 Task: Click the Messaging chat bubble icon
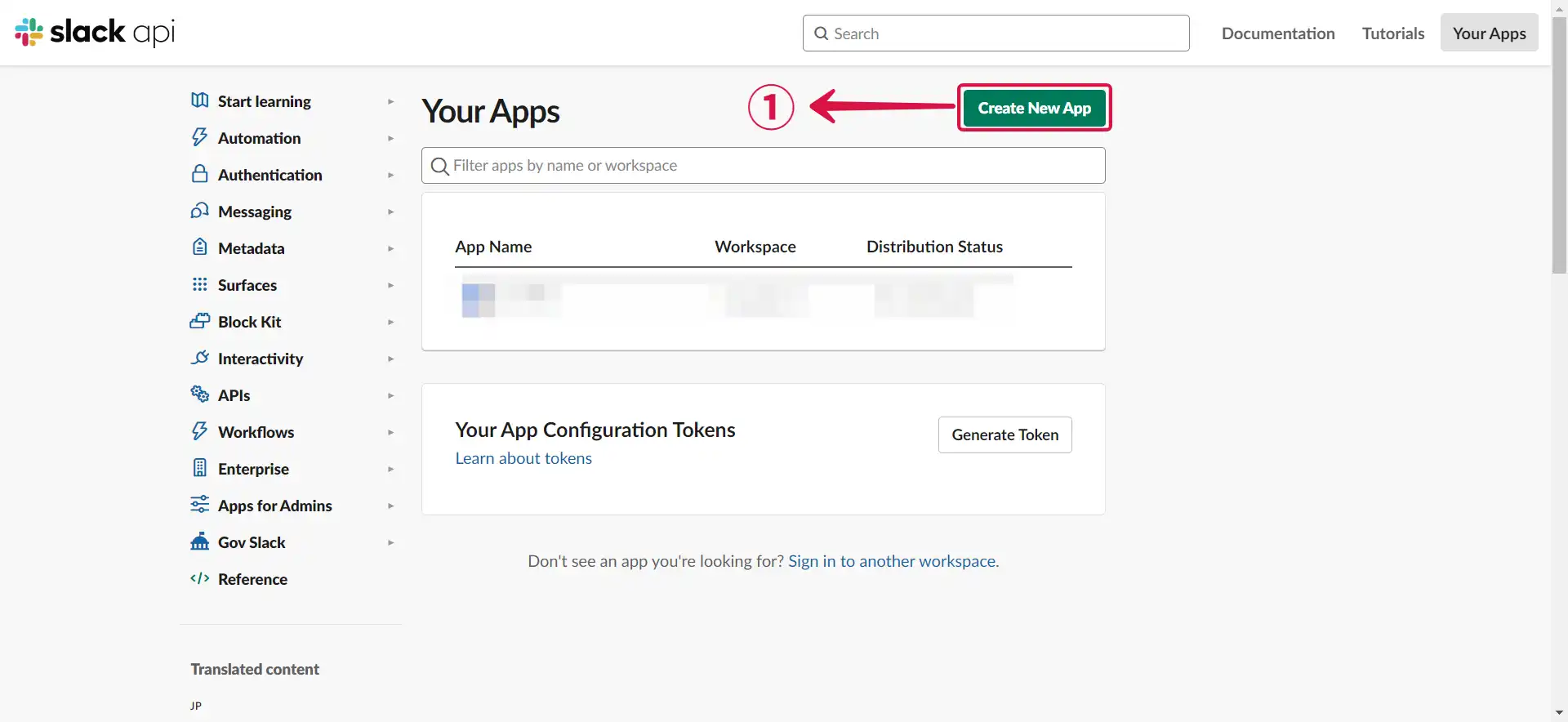pos(199,211)
